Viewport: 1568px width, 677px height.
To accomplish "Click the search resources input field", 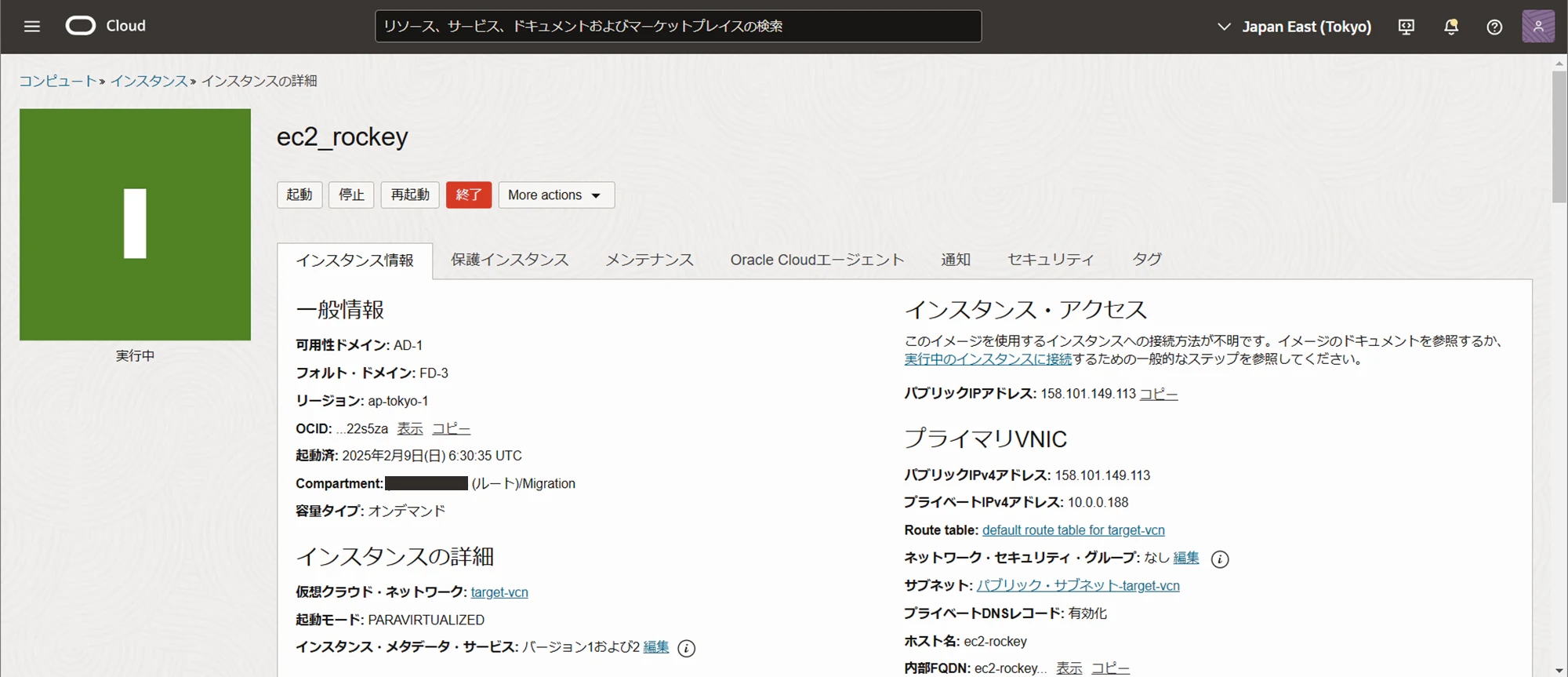I will click(678, 26).
